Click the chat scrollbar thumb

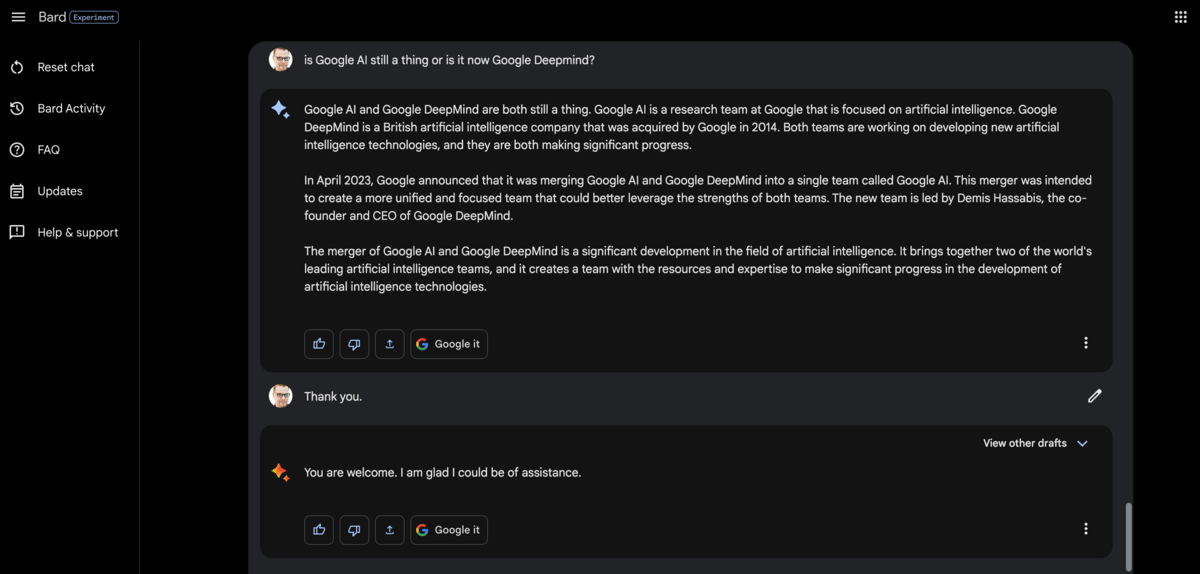click(1130, 535)
